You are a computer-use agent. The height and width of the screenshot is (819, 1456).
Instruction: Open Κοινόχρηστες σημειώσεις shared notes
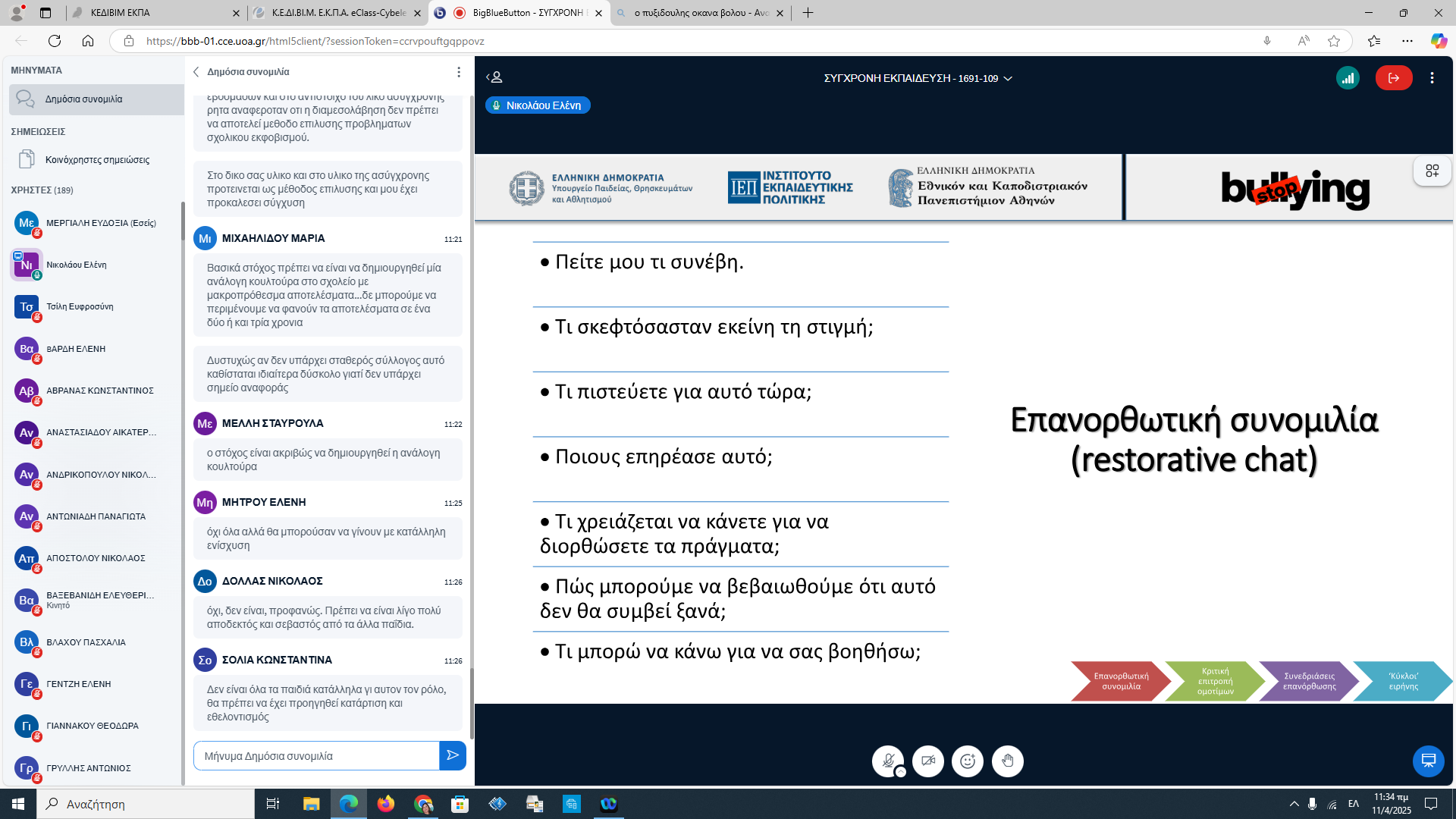pyautogui.click(x=96, y=159)
